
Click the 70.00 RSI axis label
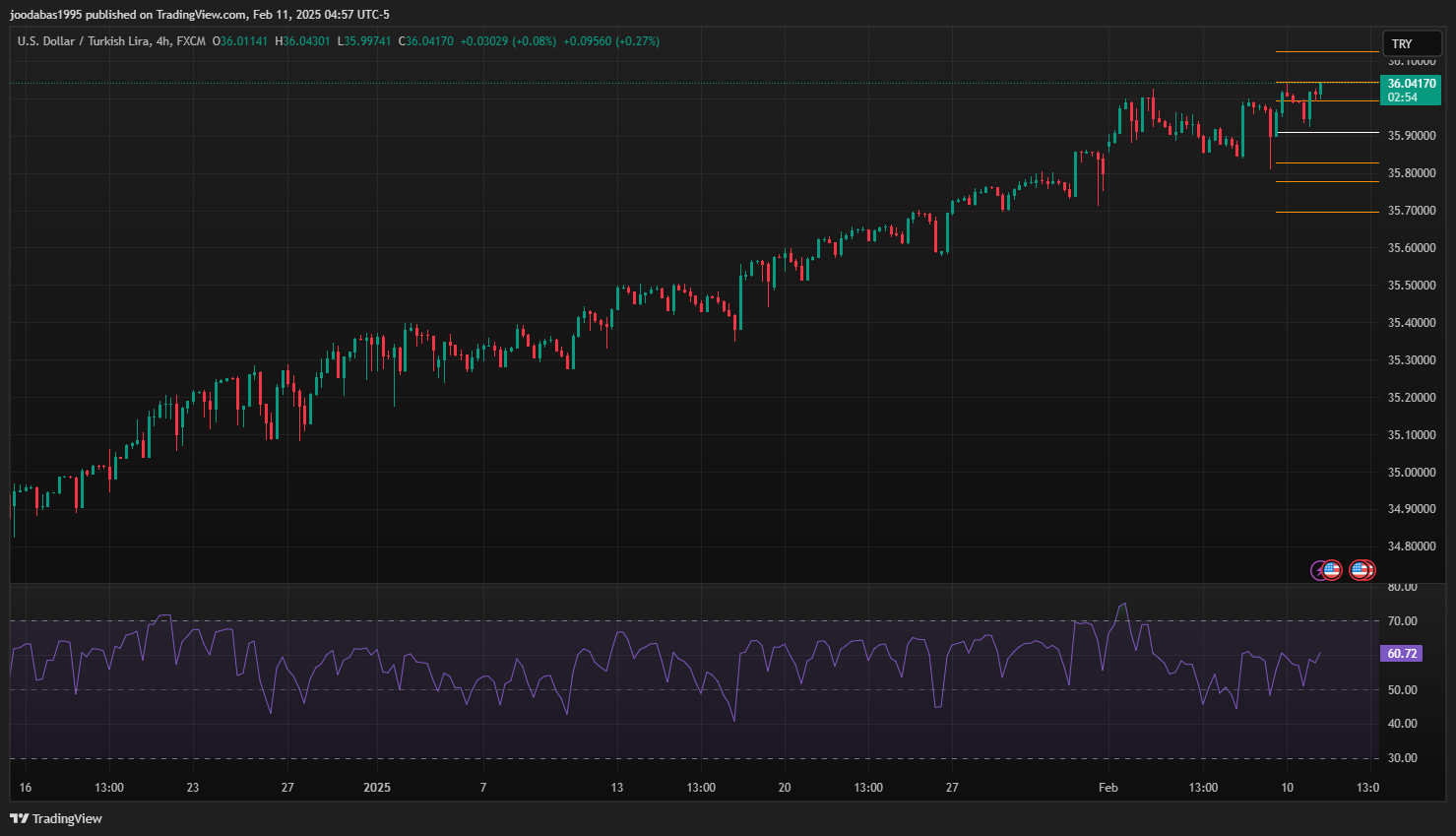[x=1402, y=621]
